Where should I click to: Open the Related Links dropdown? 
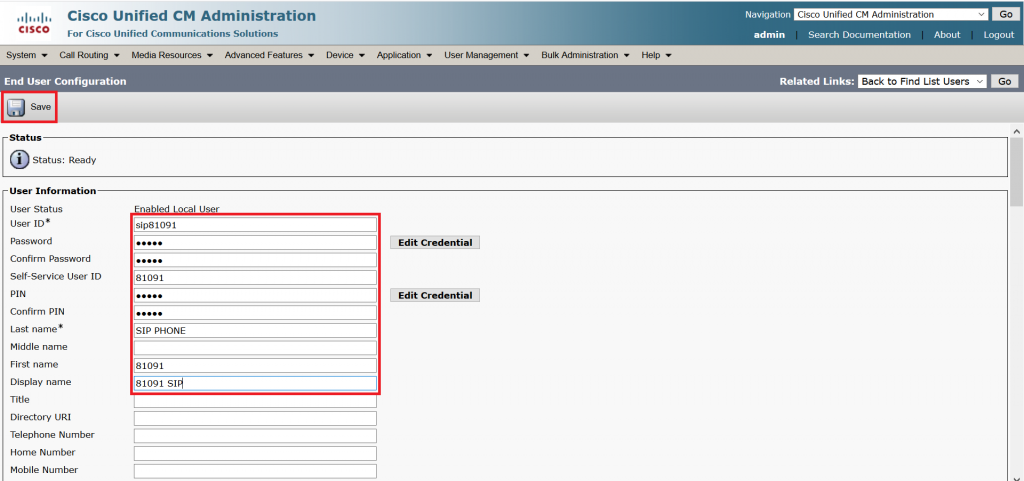pos(922,81)
